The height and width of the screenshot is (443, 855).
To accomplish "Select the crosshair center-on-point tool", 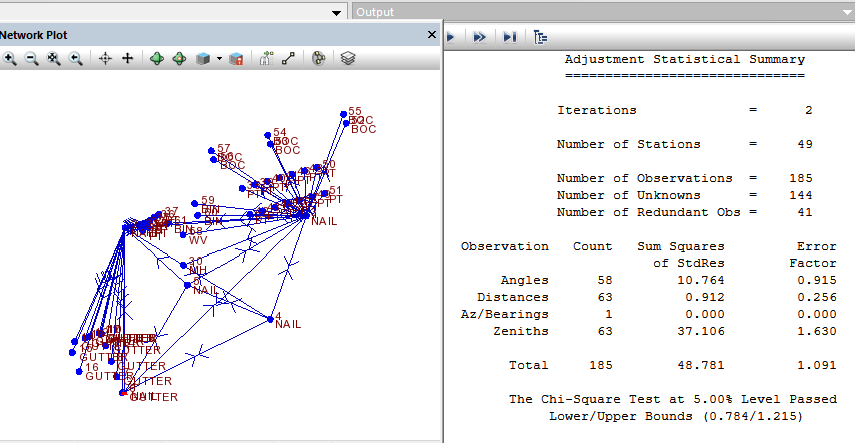I will point(105,59).
